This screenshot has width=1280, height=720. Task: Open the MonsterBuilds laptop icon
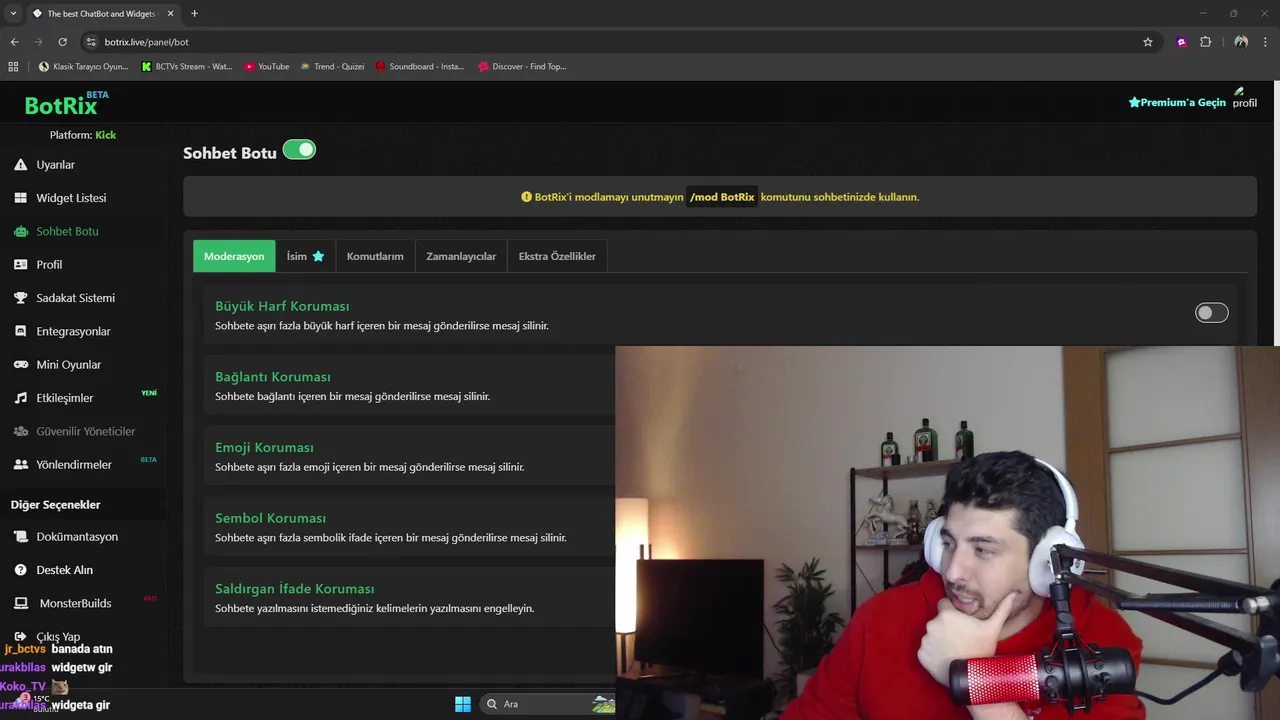coord(20,603)
